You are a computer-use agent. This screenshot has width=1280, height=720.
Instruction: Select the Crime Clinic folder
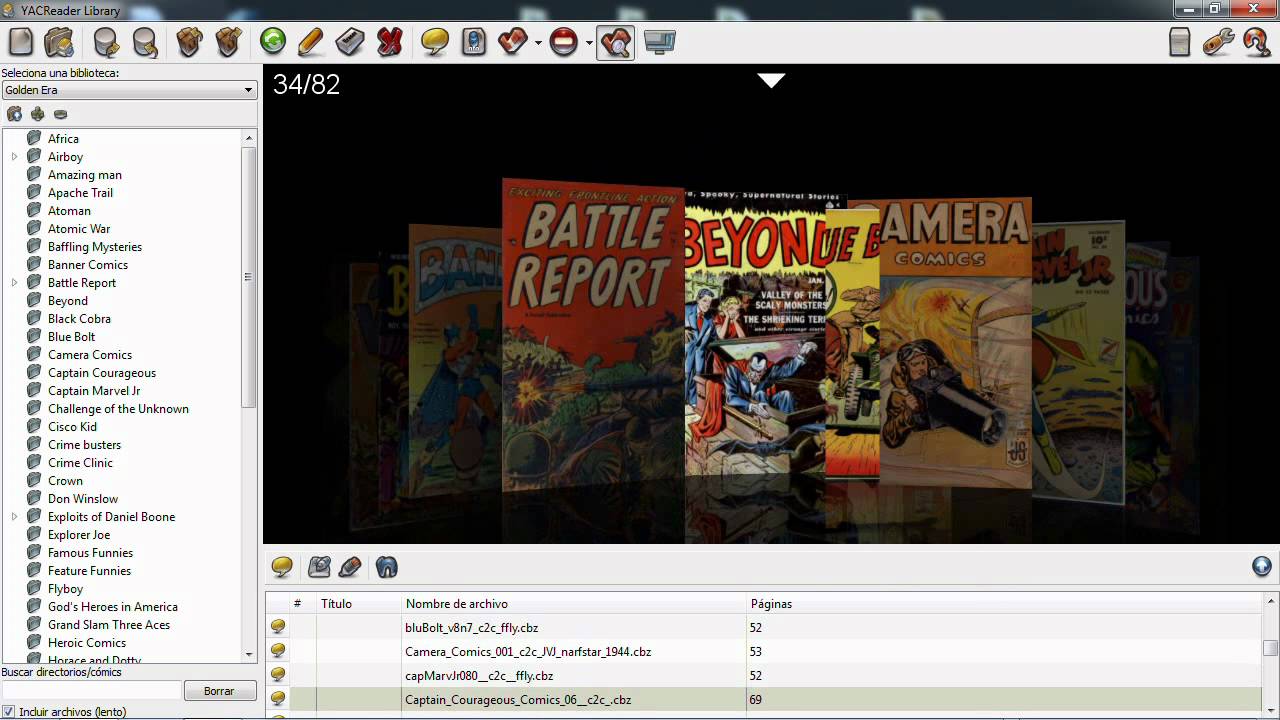point(80,463)
